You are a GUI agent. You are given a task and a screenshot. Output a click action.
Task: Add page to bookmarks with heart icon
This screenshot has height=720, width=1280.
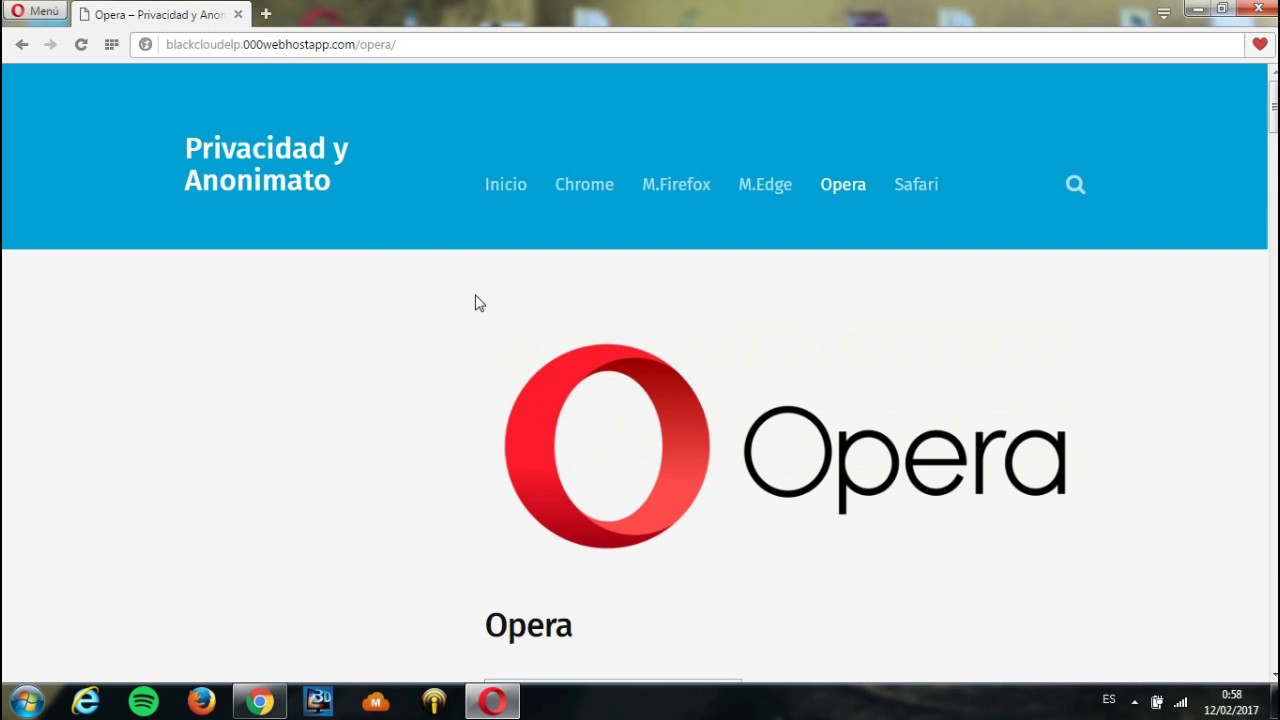pyautogui.click(x=1260, y=44)
